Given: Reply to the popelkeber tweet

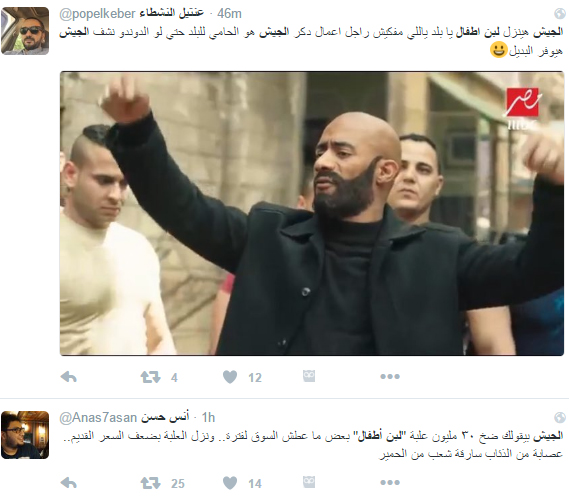Looking at the screenshot, I should tap(69, 377).
